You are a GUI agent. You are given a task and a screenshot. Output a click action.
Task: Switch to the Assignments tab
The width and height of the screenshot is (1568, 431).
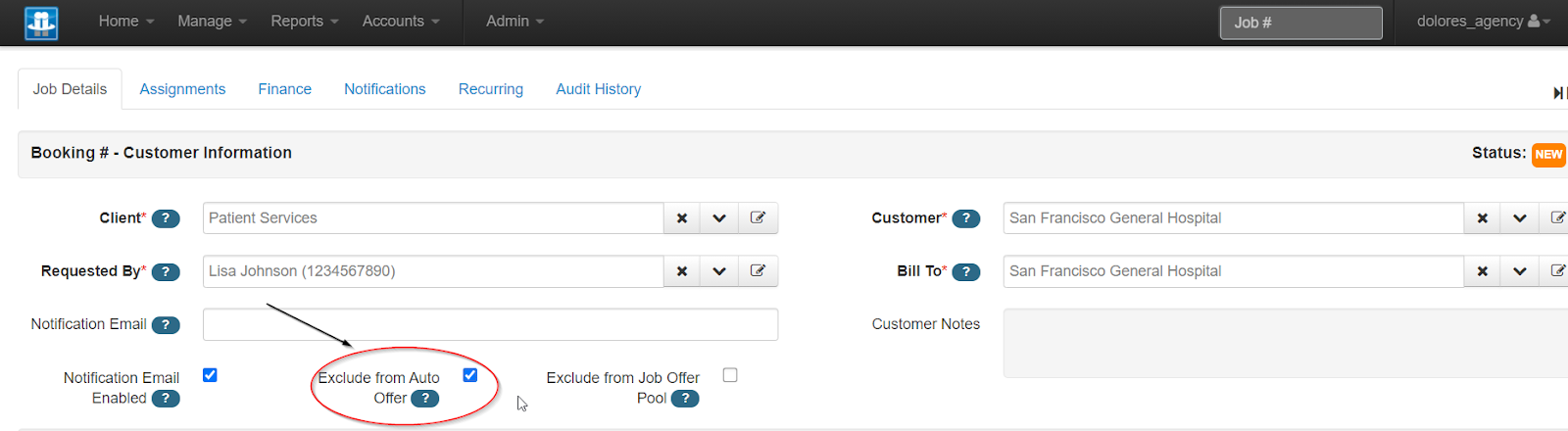tap(182, 89)
